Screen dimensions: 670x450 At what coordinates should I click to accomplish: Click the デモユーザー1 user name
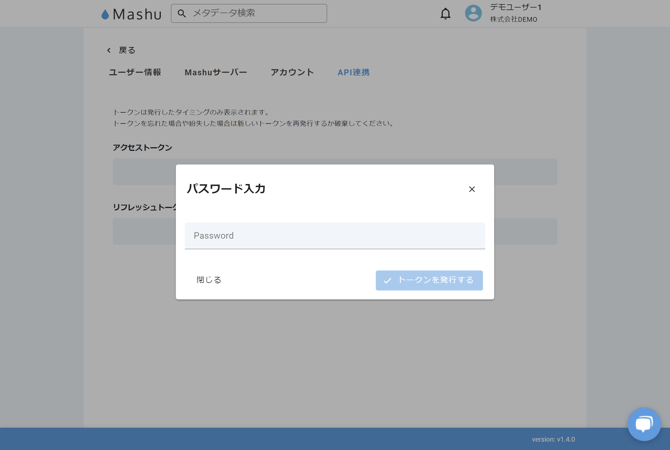[515, 7]
